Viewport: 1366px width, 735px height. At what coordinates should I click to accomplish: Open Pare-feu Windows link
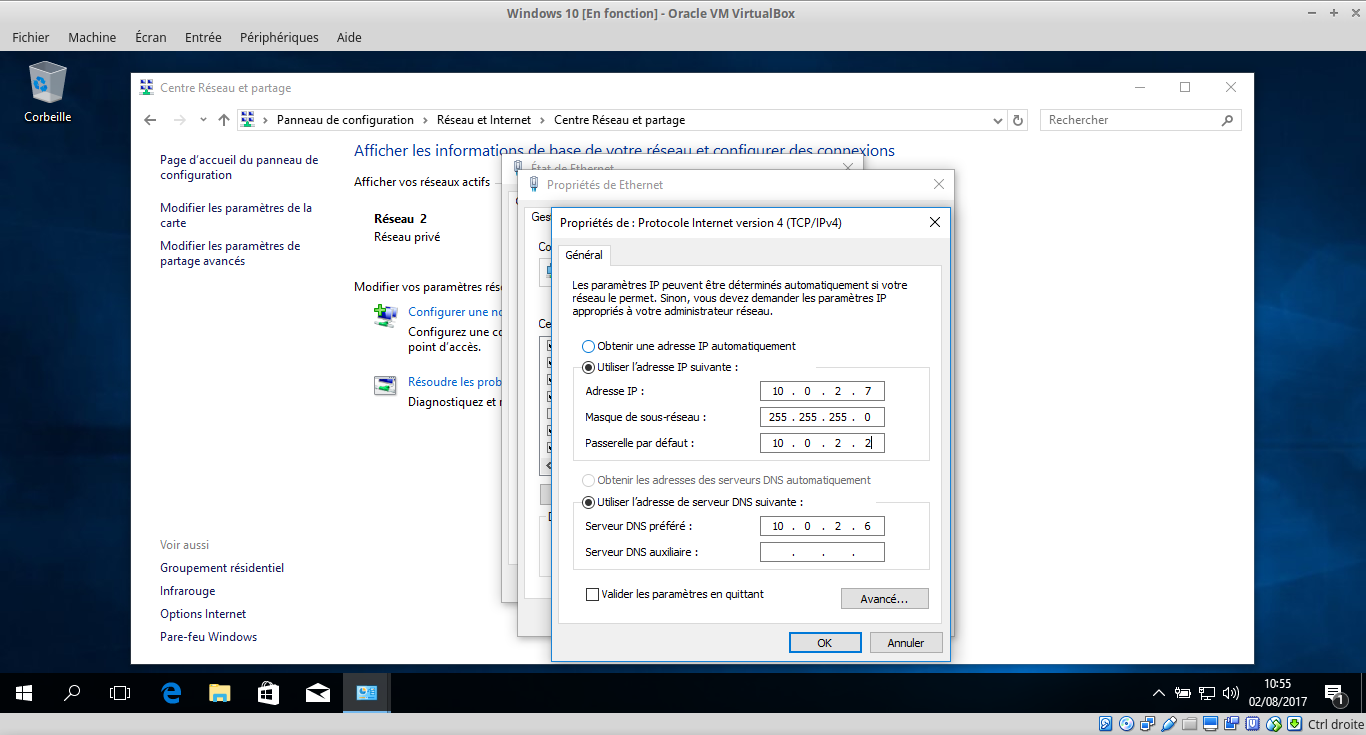(x=208, y=637)
